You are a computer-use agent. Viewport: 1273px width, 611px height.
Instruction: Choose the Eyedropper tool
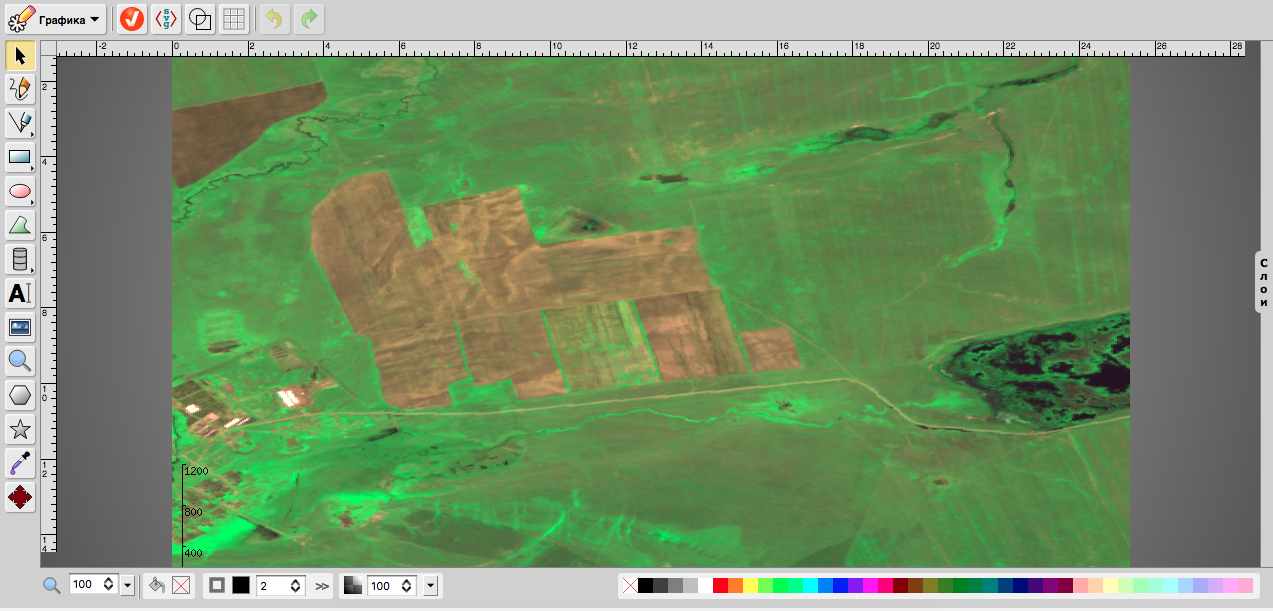pos(20,463)
